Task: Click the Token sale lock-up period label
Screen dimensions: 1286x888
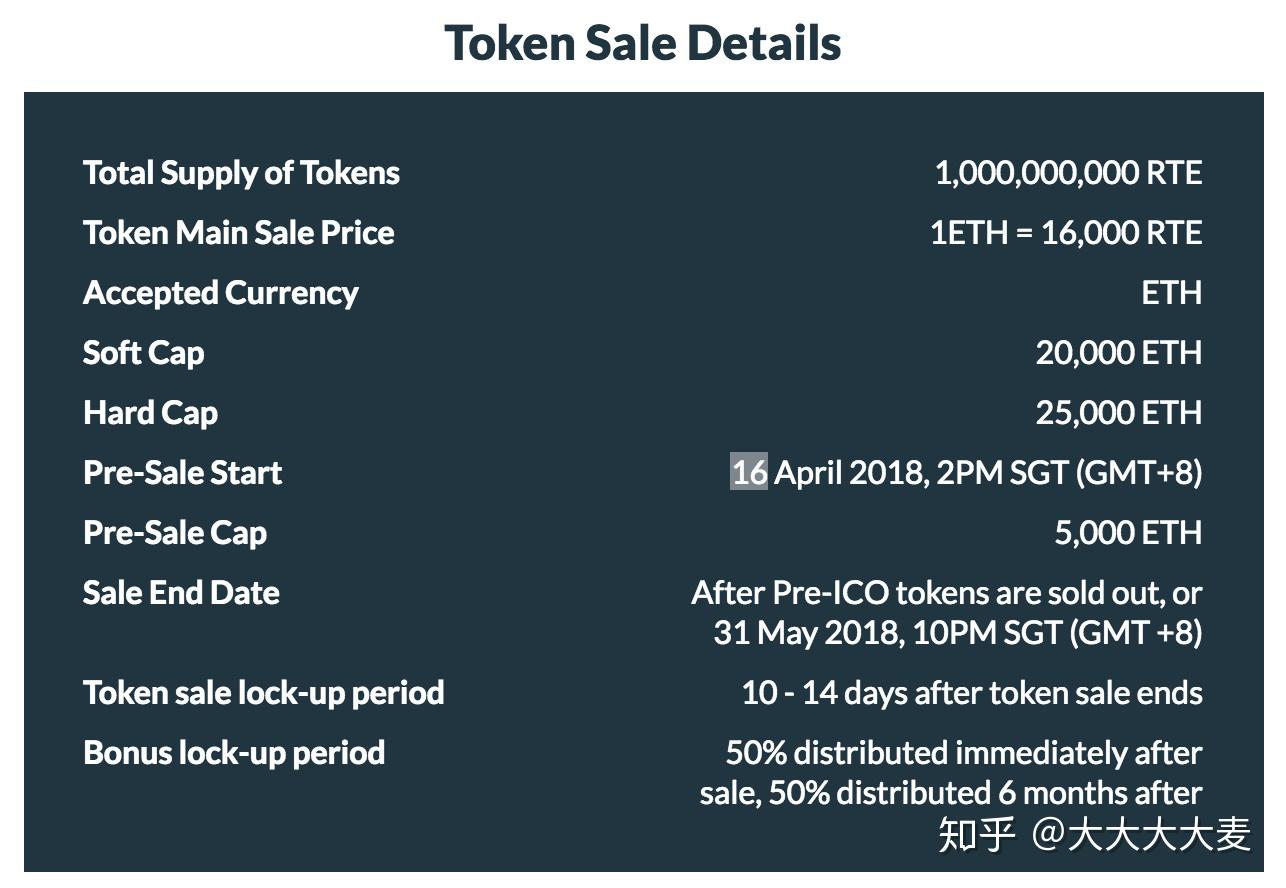Action: coord(263,693)
